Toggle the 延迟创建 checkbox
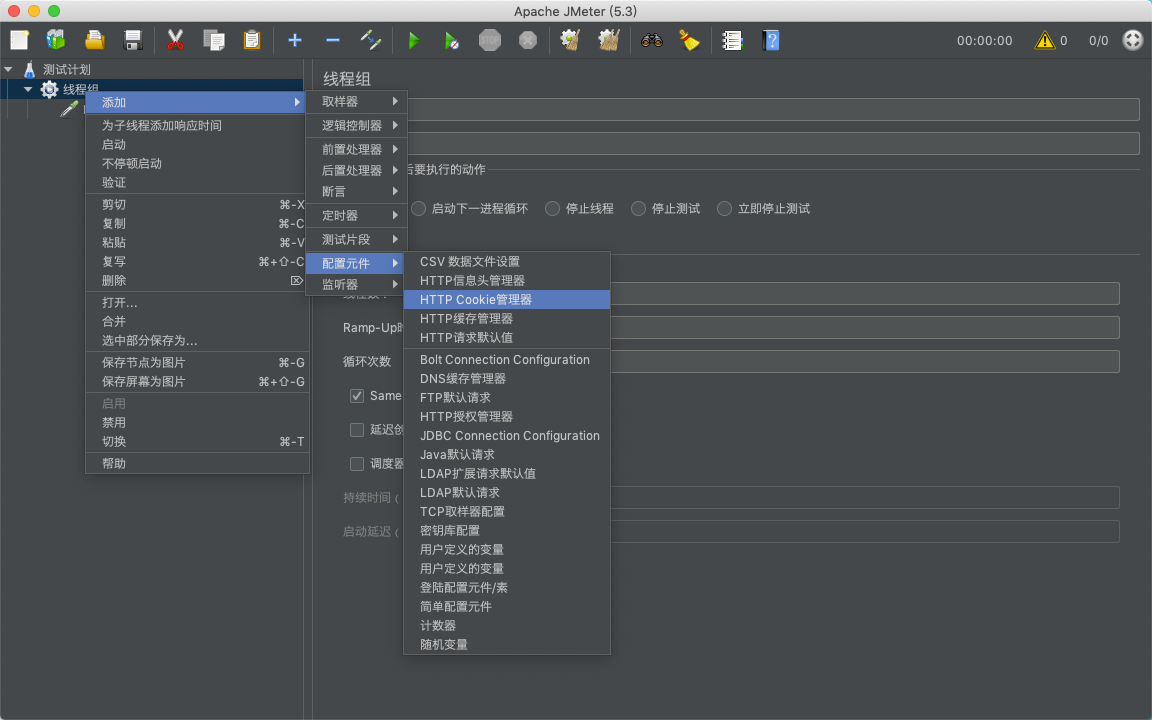1152x720 pixels. pyautogui.click(x=357, y=430)
